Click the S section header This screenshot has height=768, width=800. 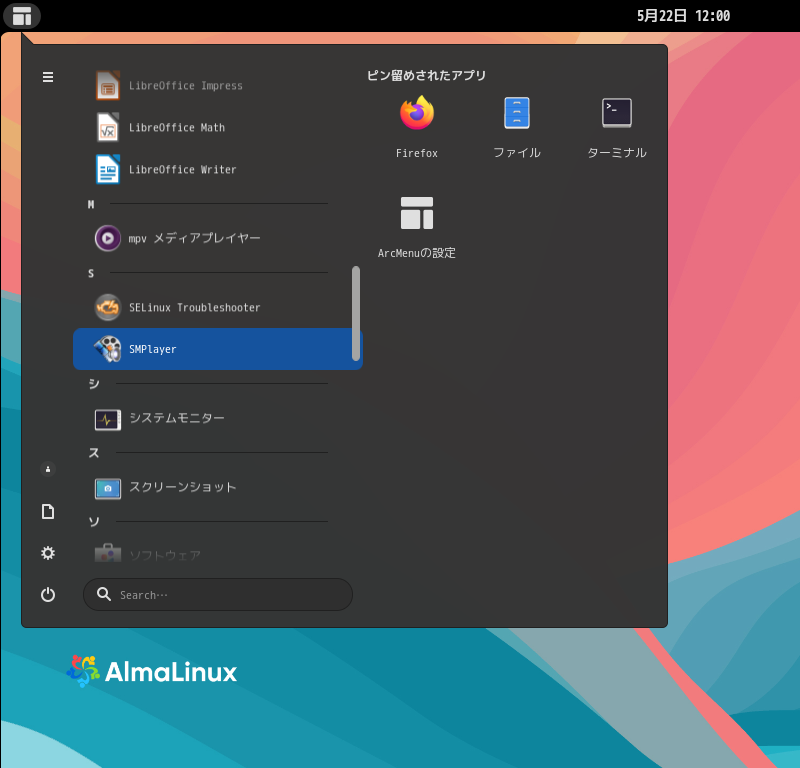pos(91,274)
